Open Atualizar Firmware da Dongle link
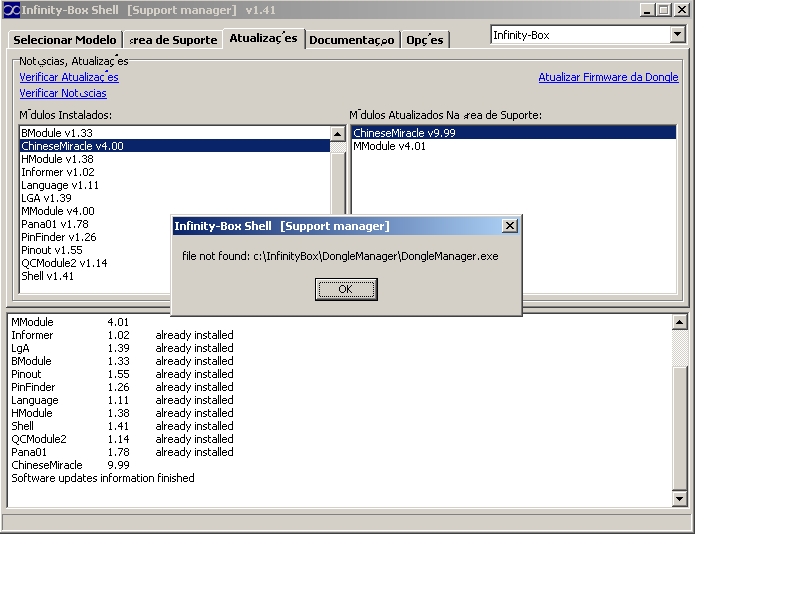 (x=608, y=77)
